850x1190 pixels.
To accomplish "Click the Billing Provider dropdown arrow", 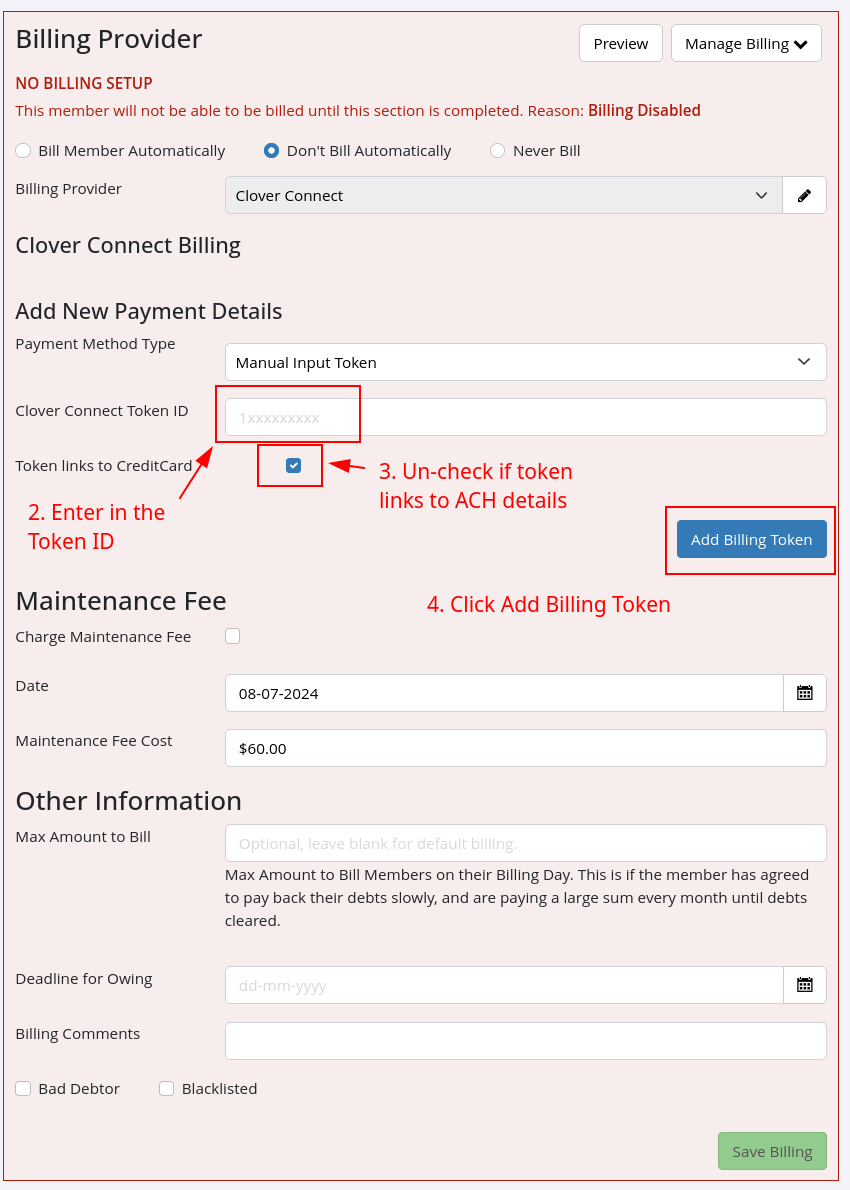I will [762, 195].
